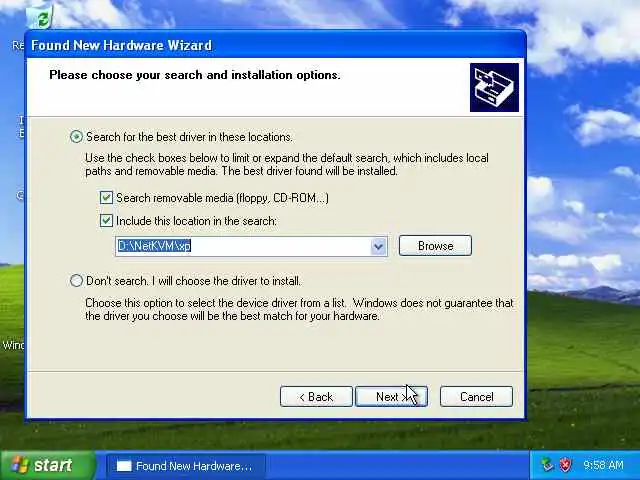The image size is (640, 480).
Task: Click the Found New Hardware Wizard title bar
Action: pyautogui.click(x=276, y=44)
